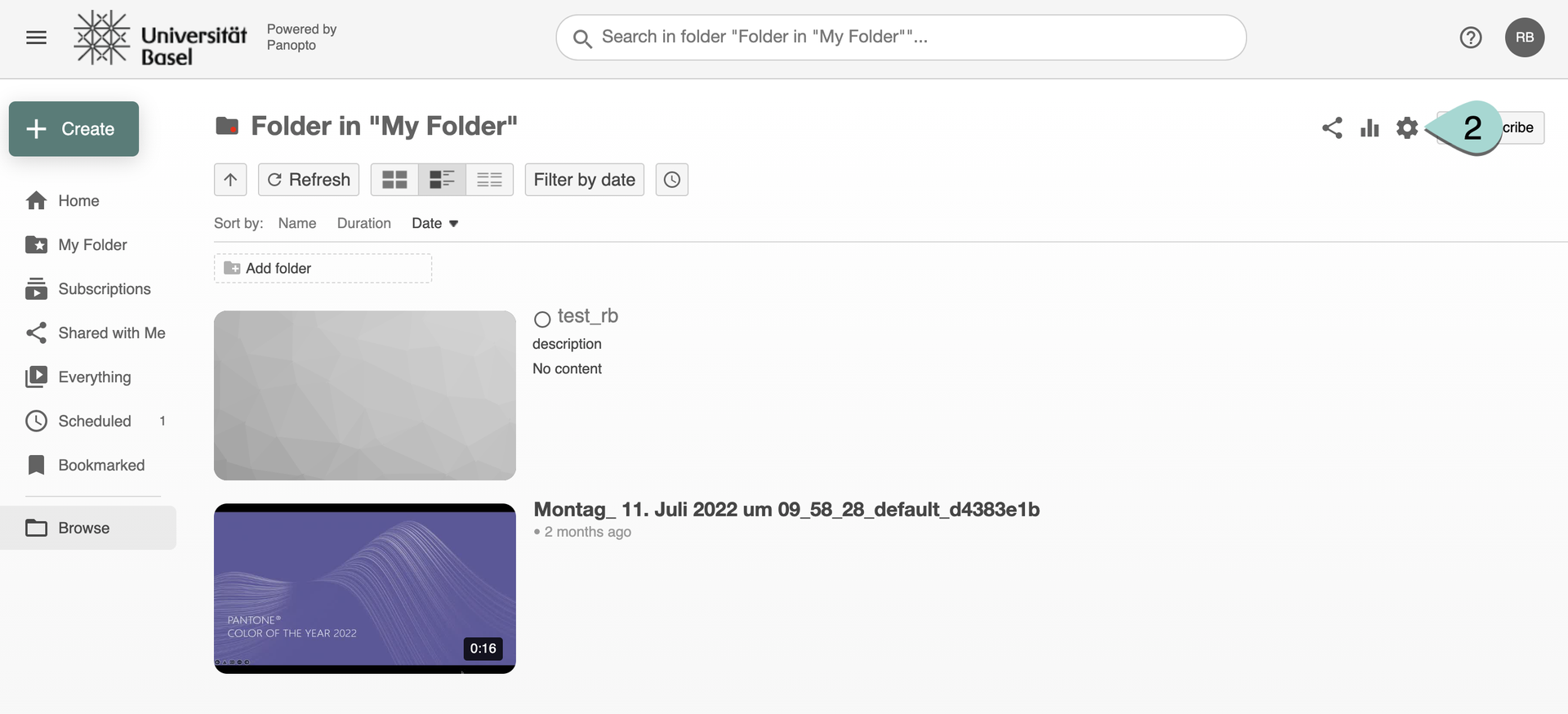Image resolution: width=1568 pixels, height=714 pixels.
Task: Go to Subscriptions in sidebar
Action: tap(104, 289)
